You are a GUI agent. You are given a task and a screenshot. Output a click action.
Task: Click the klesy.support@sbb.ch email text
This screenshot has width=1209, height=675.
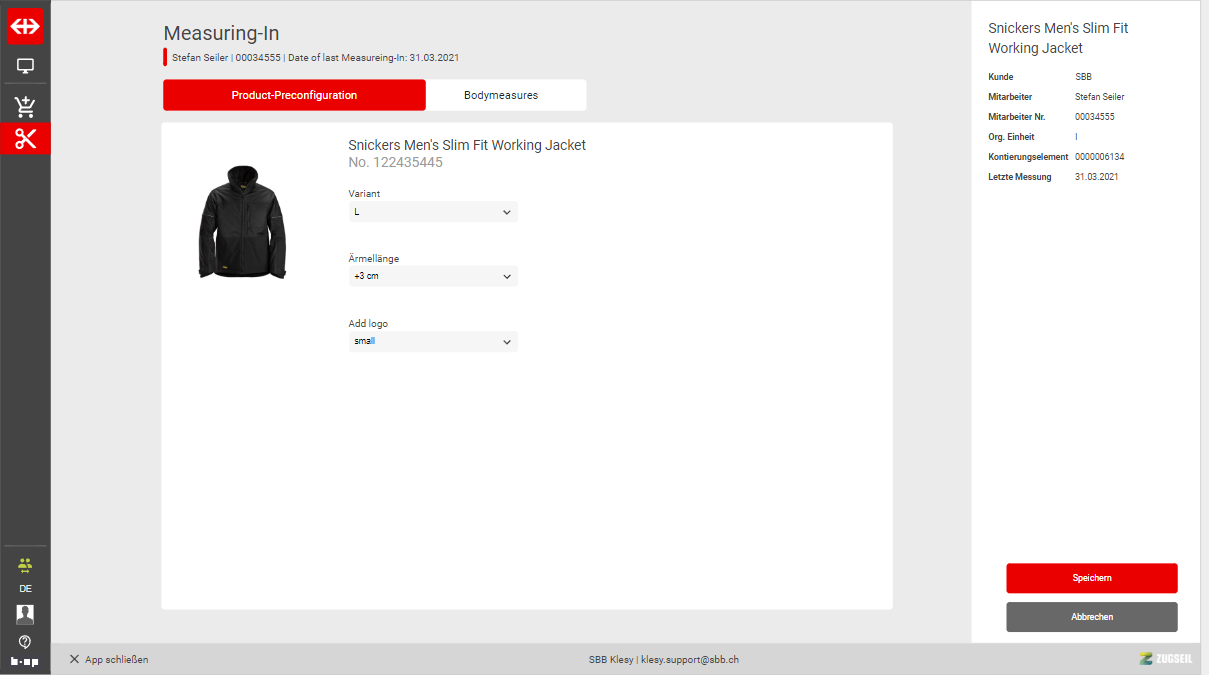click(x=689, y=660)
